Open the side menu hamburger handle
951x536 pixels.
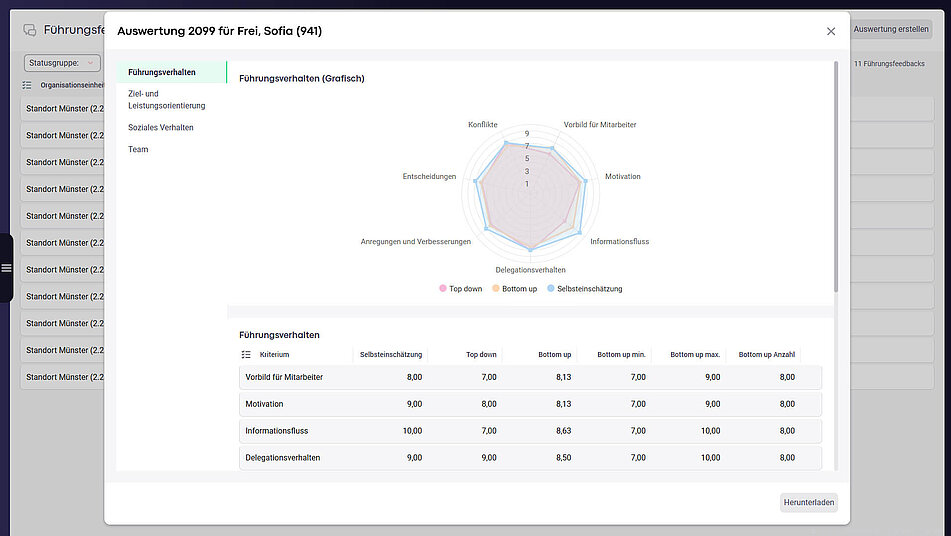coord(6,268)
